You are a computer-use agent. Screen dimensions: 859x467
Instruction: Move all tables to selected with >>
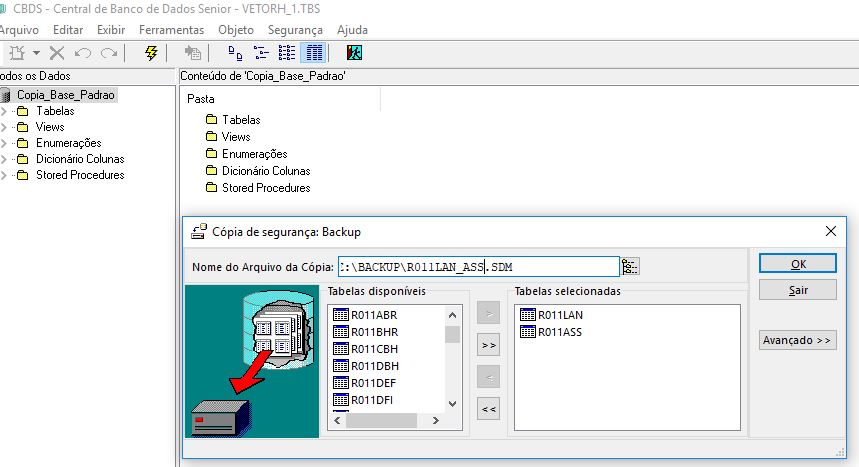coord(489,345)
